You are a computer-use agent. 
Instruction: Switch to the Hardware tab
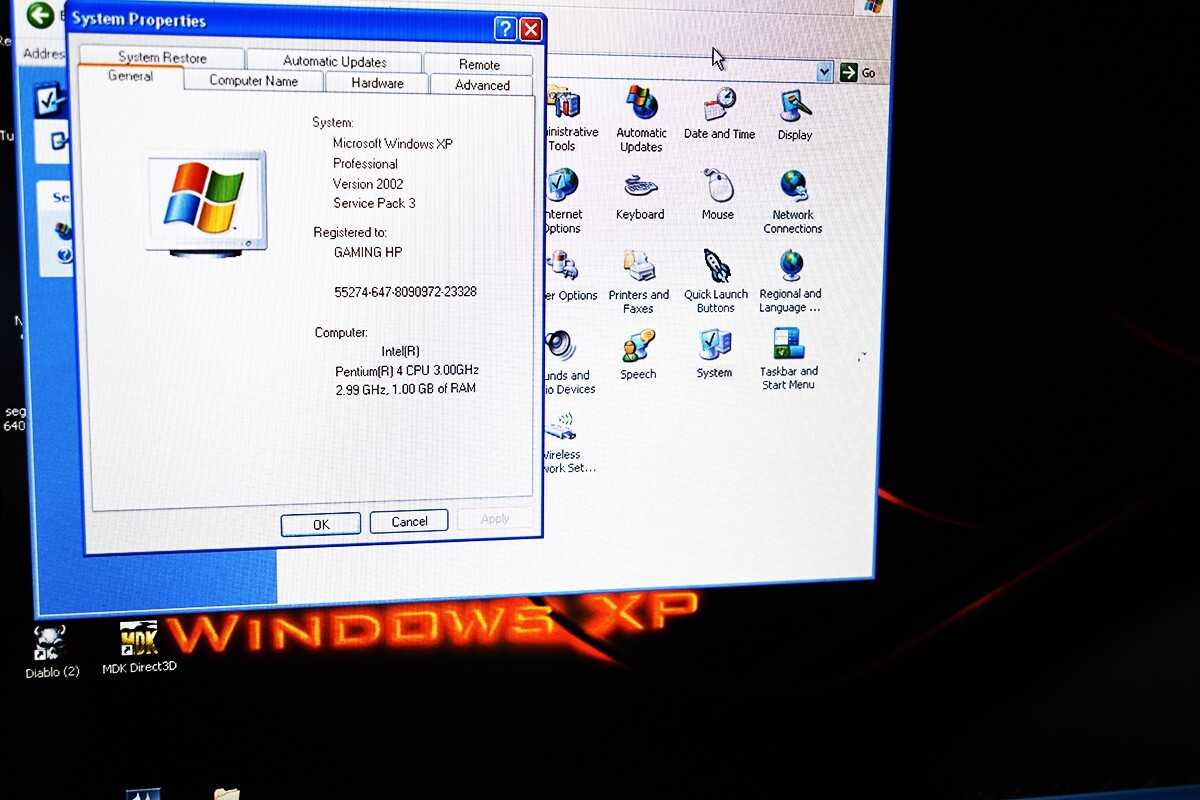pos(377,83)
